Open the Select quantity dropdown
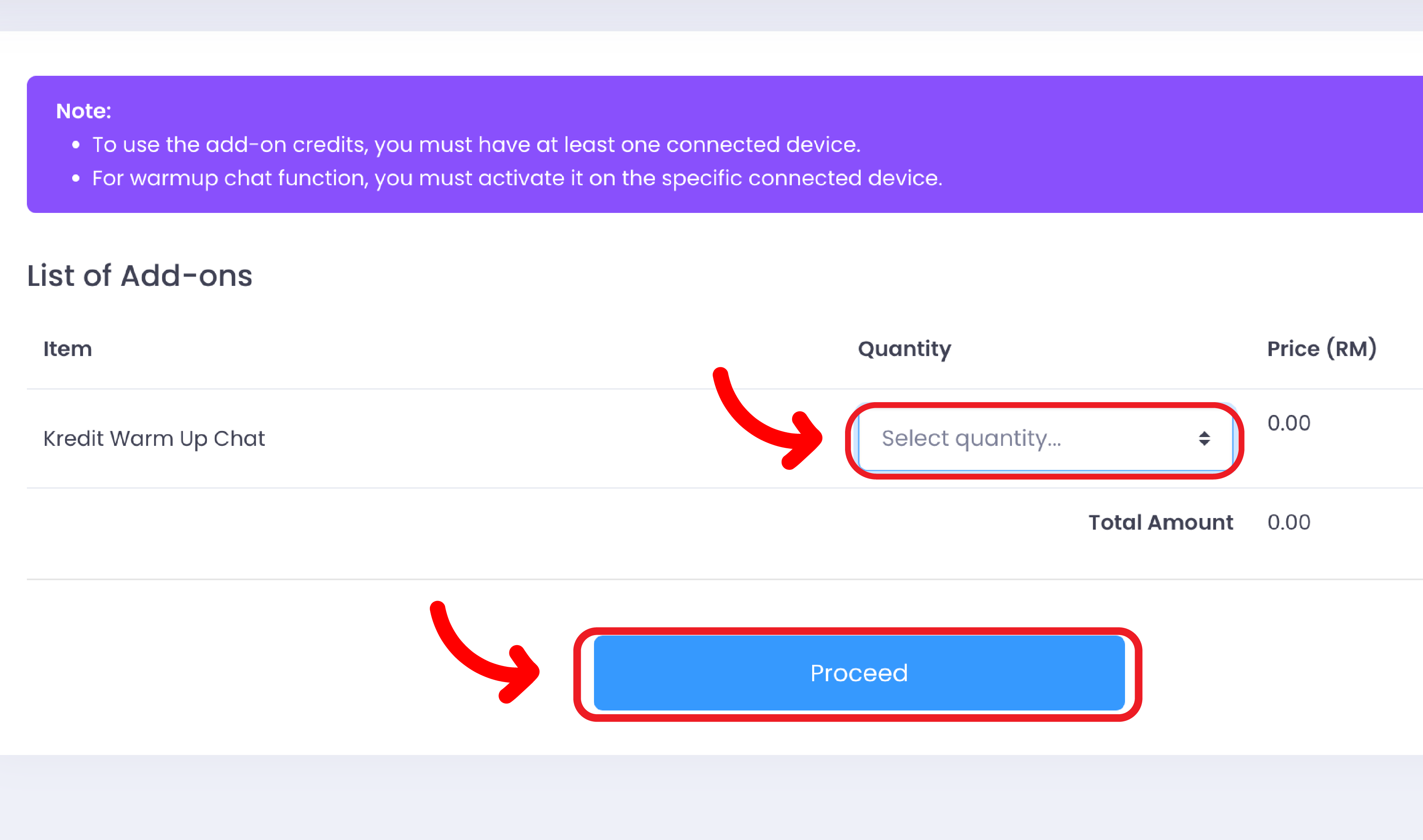This screenshot has width=1423, height=840. (1044, 439)
